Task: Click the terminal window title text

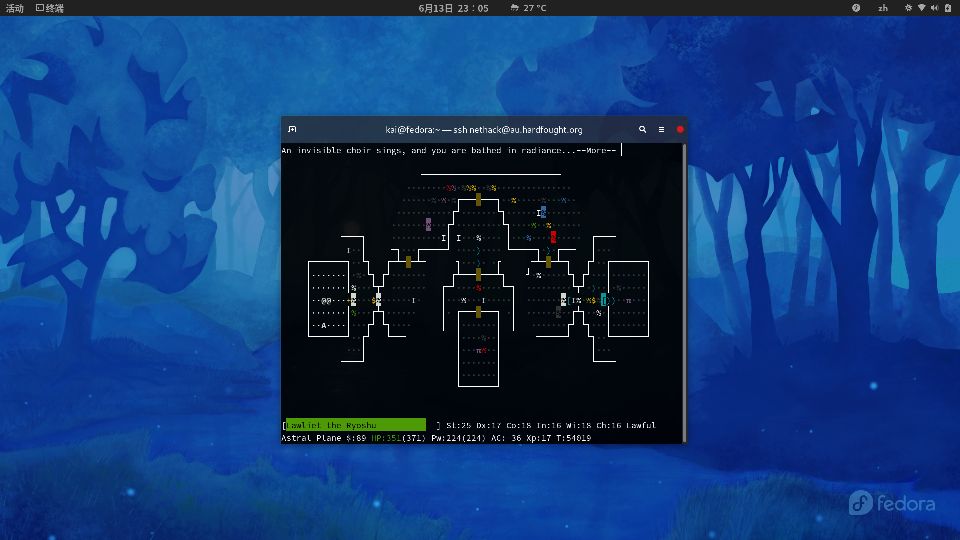Action: (484, 130)
